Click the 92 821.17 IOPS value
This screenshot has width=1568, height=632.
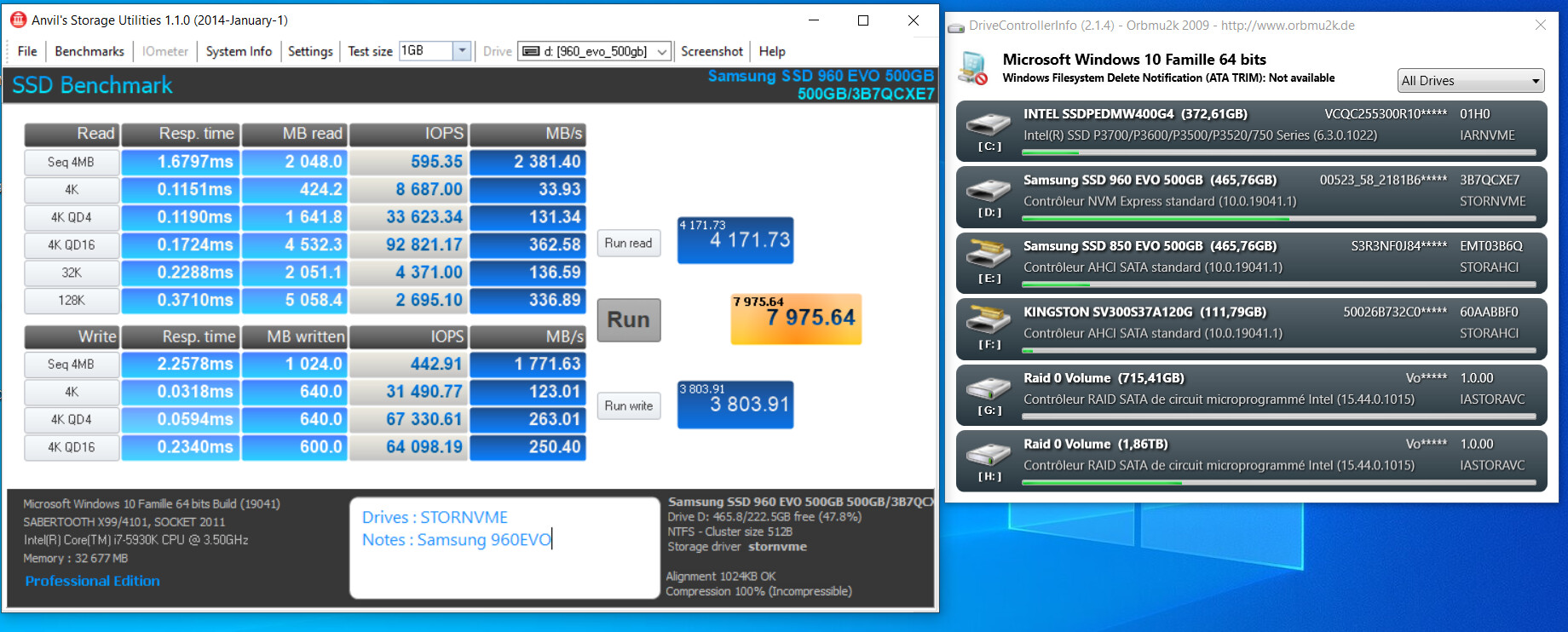(408, 244)
